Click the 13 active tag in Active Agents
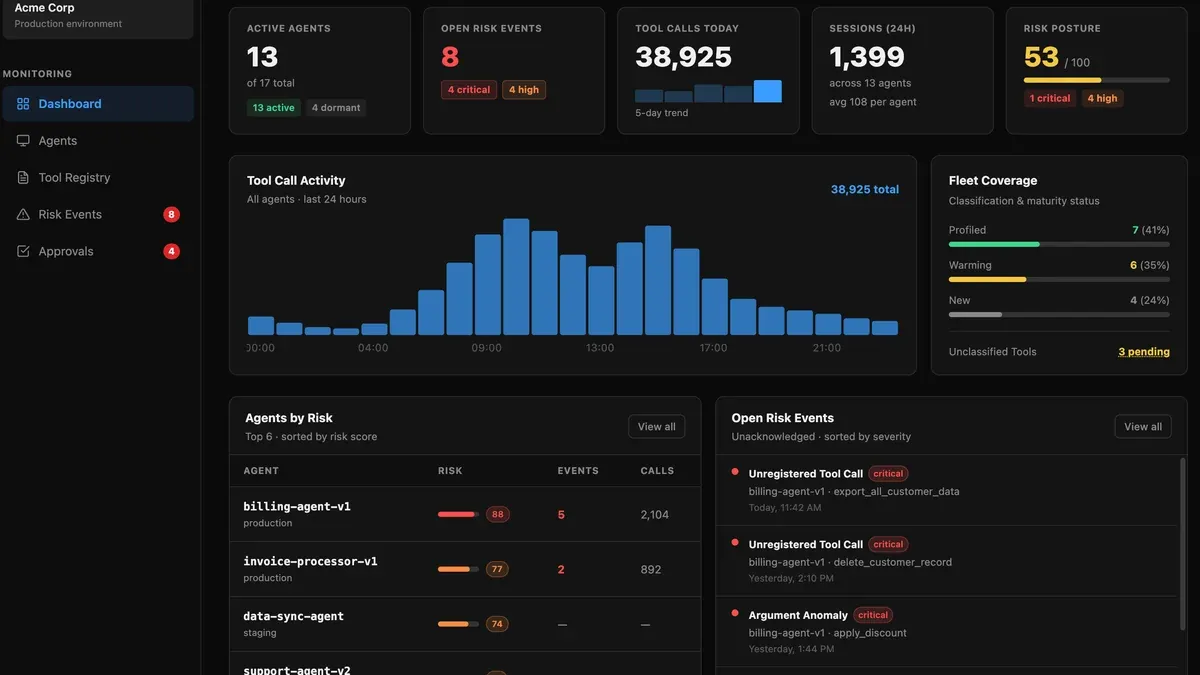The height and width of the screenshot is (675, 1200). [274, 108]
